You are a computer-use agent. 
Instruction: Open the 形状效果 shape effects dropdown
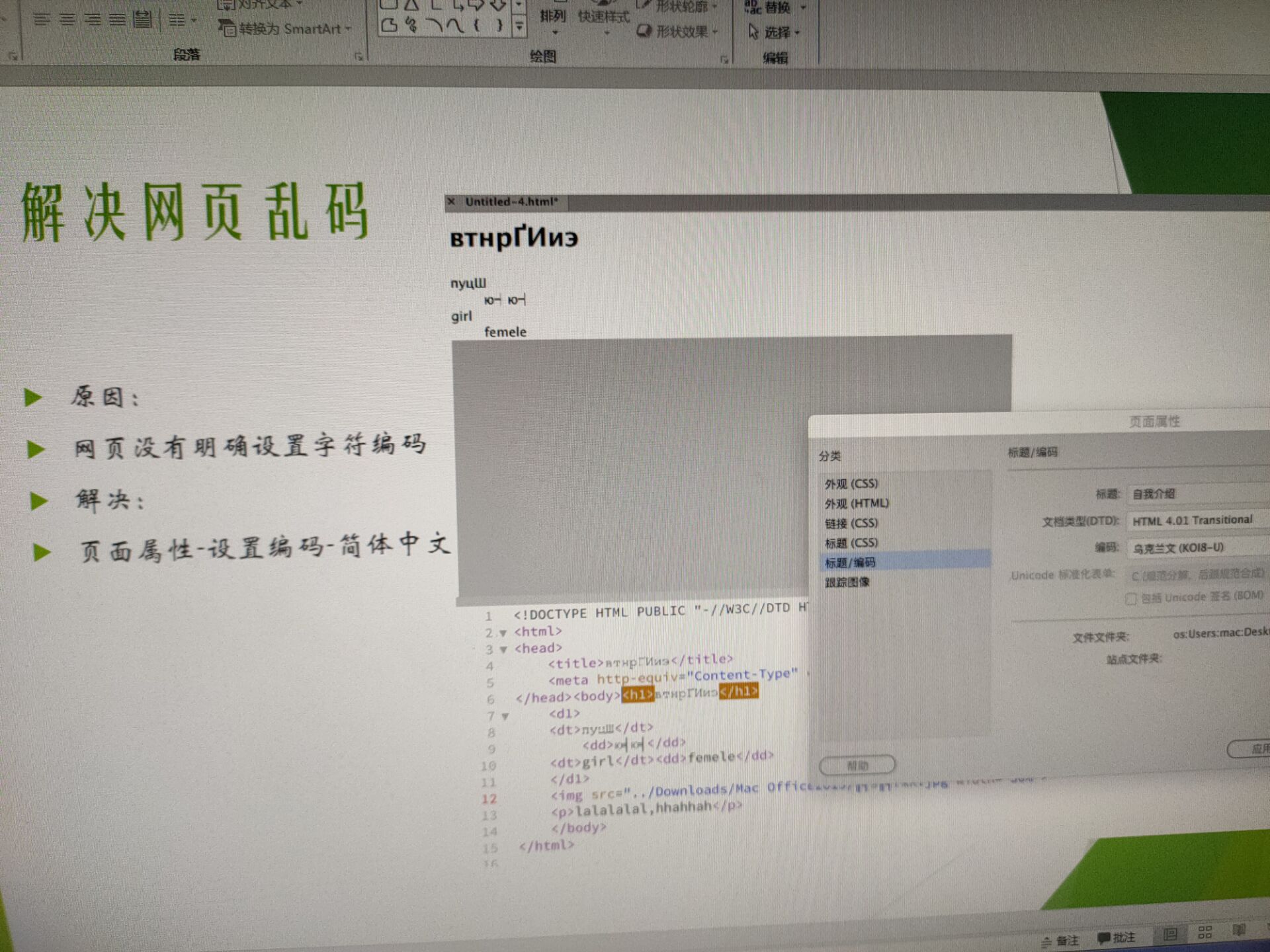pyautogui.click(x=677, y=31)
